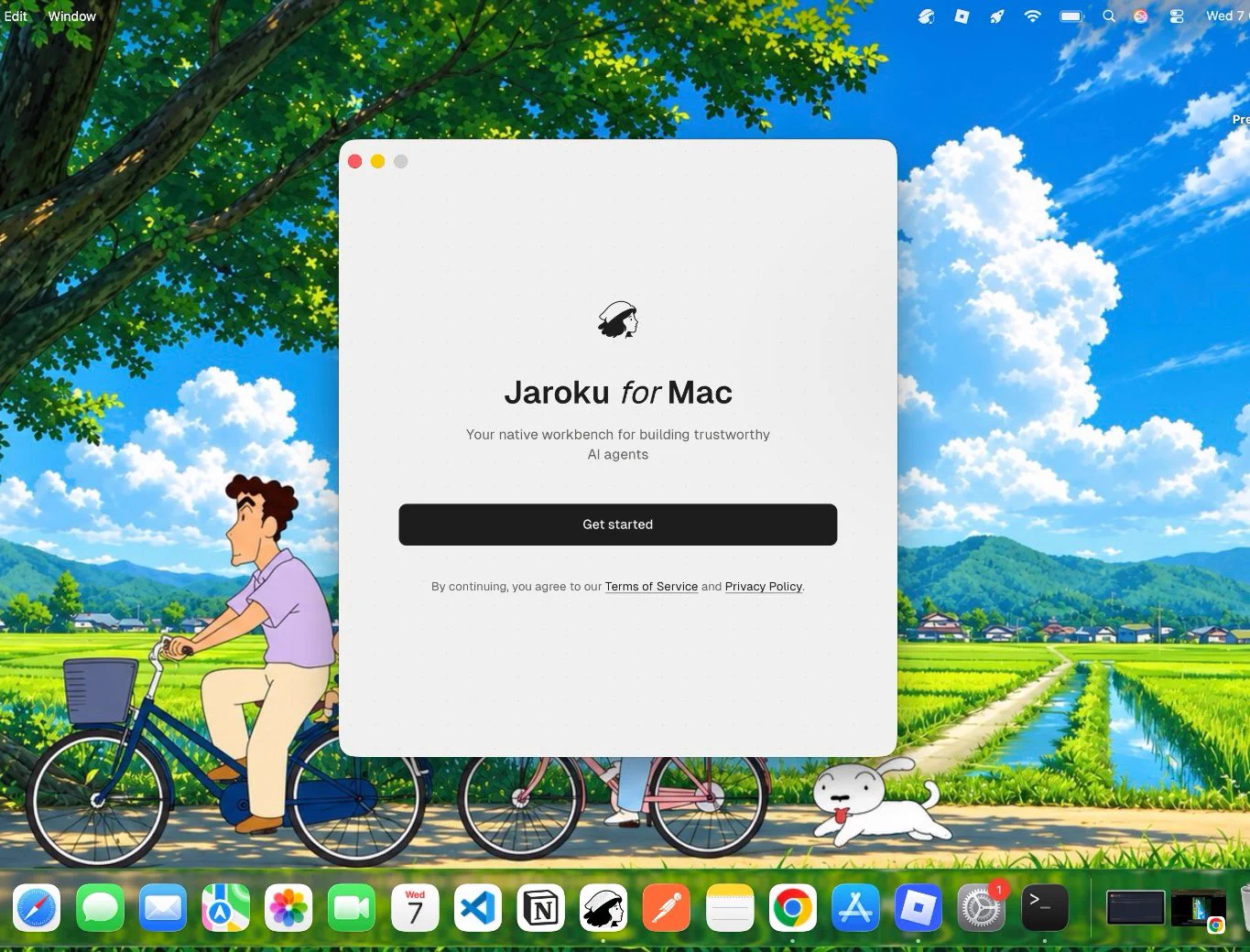Screen dimensions: 1250x952
Task: Click the Get started button
Action: (617, 525)
